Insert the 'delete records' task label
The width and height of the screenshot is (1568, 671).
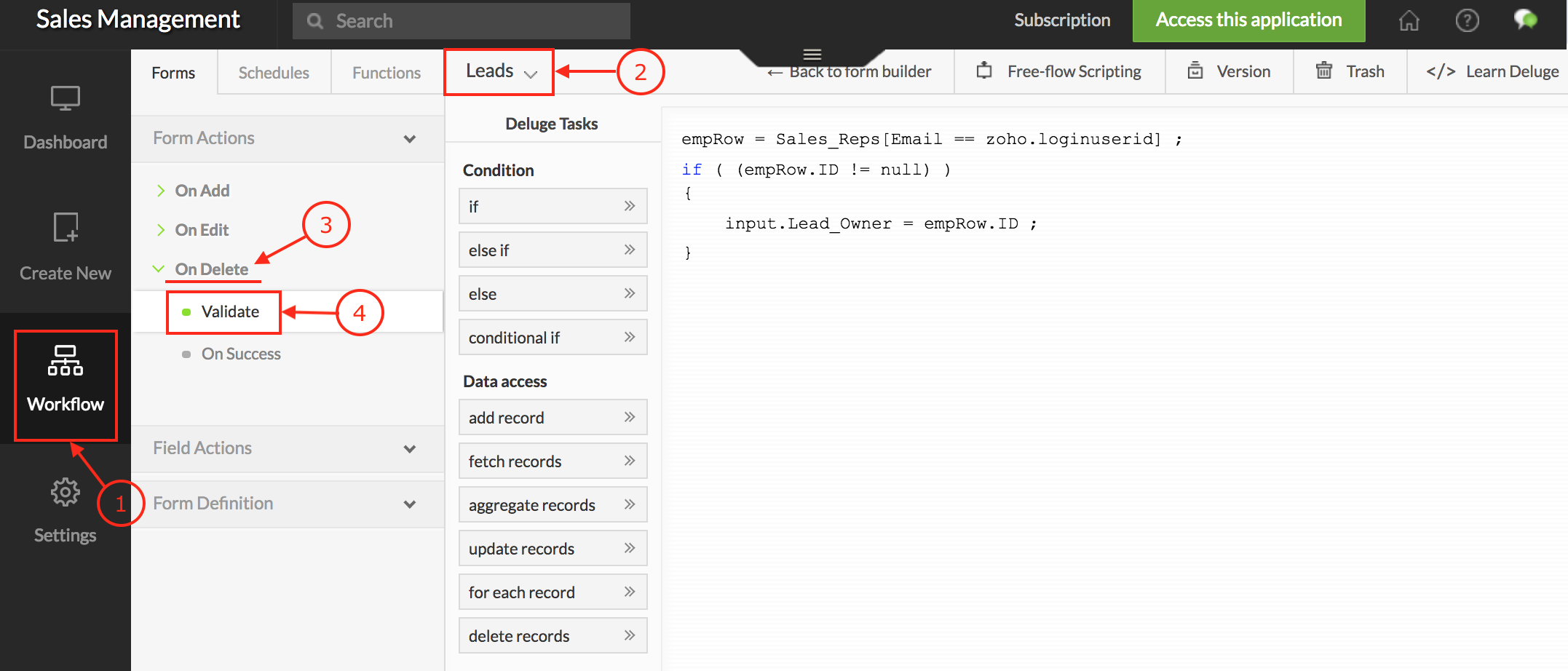point(519,636)
